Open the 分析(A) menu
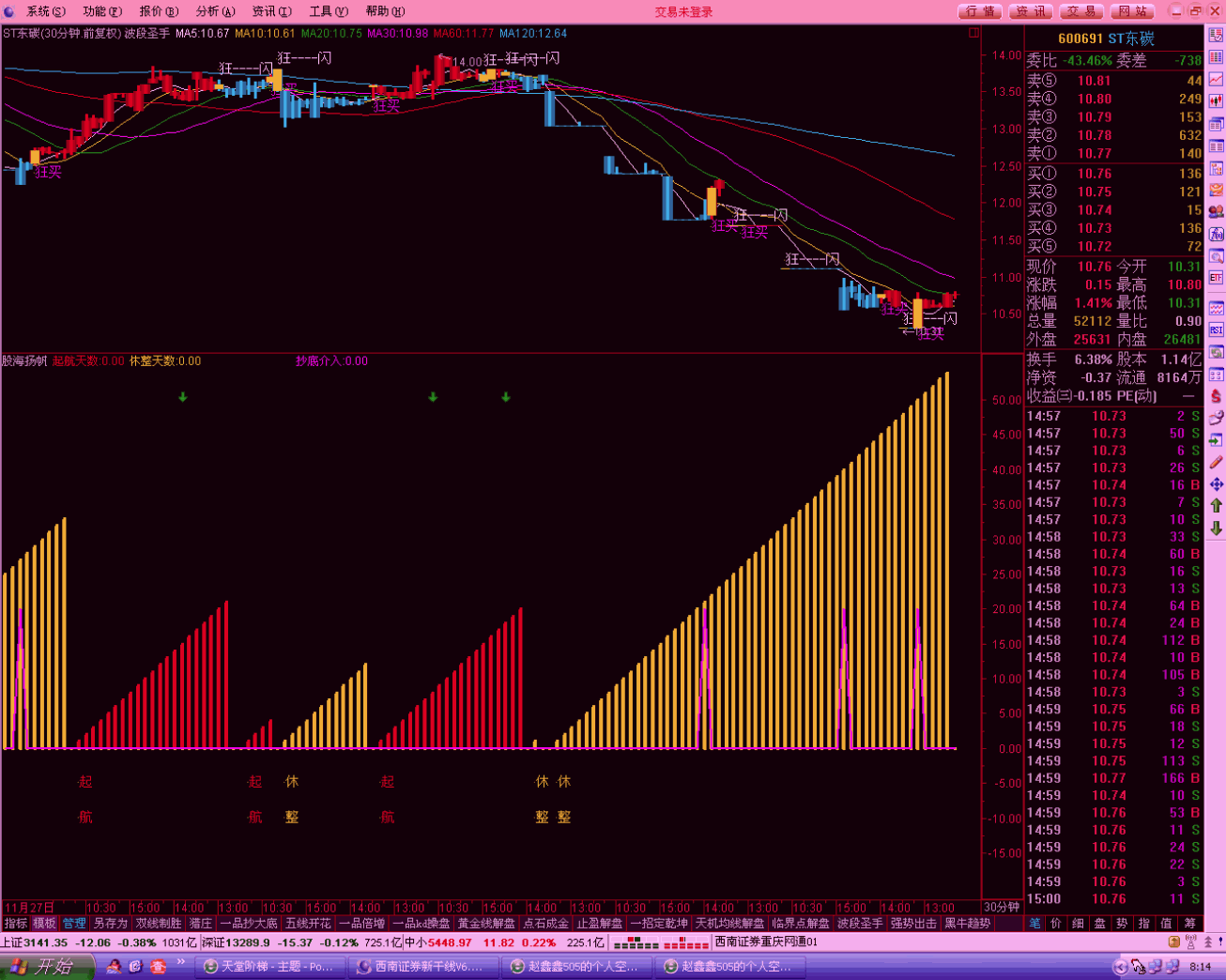The height and width of the screenshot is (980, 1226). [214, 11]
